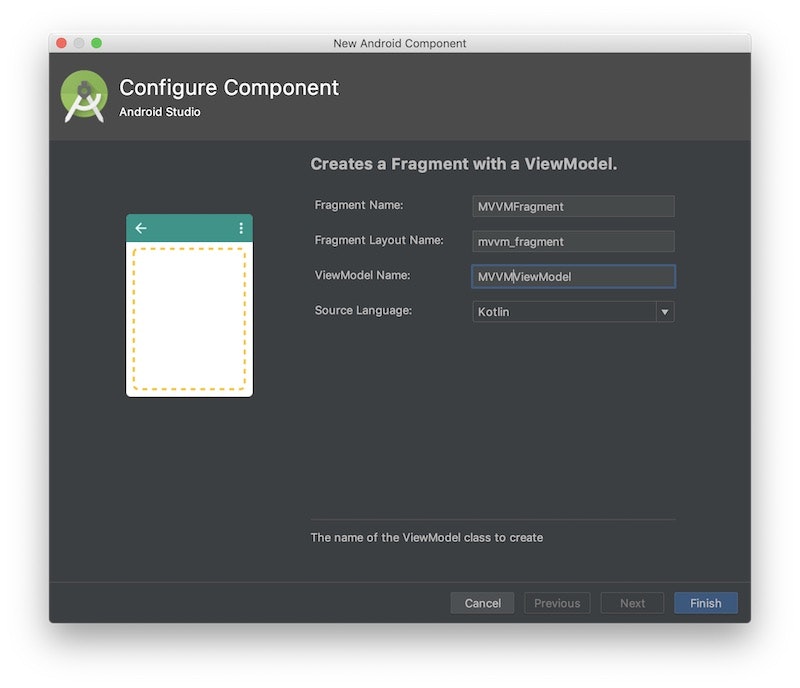
Task: Click the Cancel button
Action: [x=482, y=603]
